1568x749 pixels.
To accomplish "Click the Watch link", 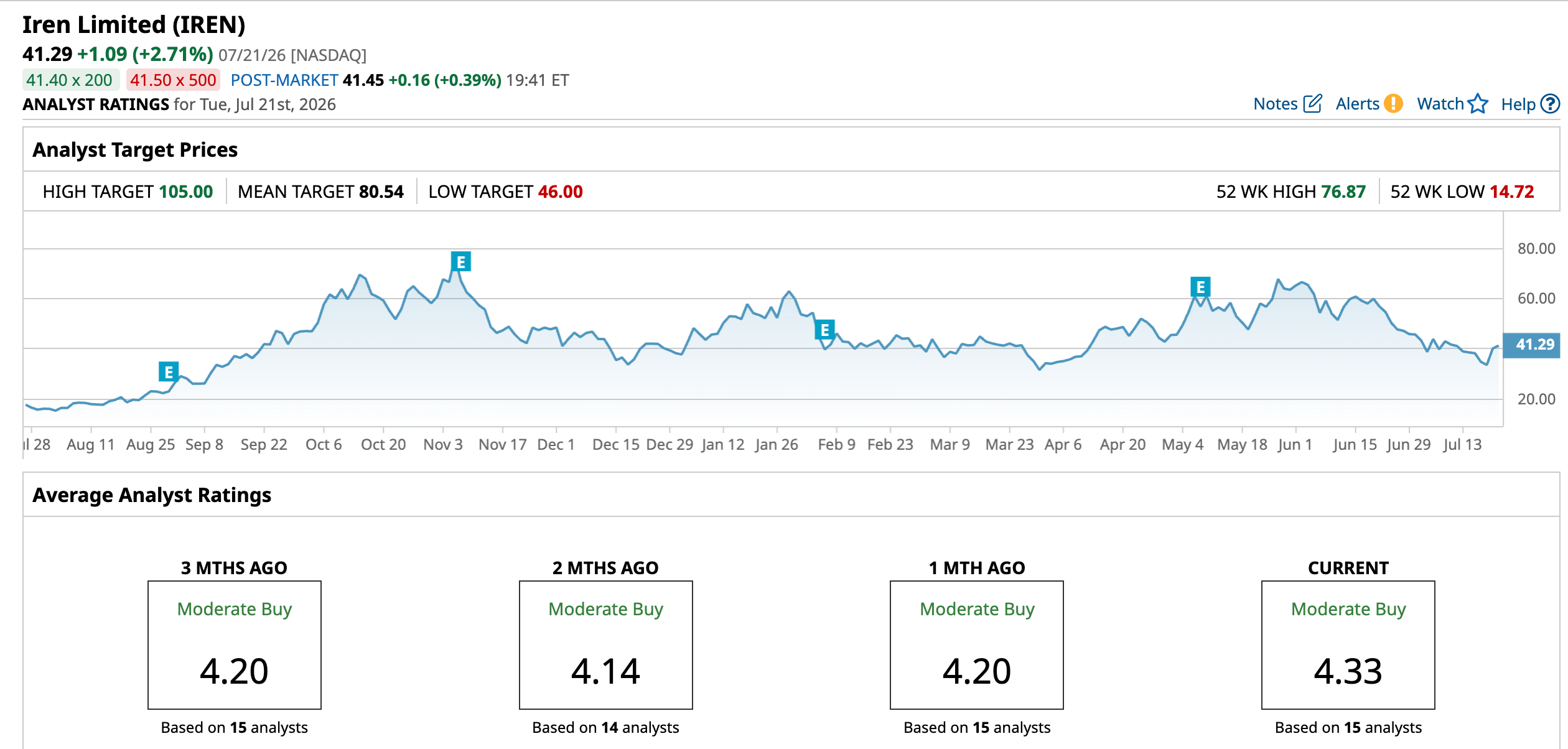I will tap(1440, 104).
